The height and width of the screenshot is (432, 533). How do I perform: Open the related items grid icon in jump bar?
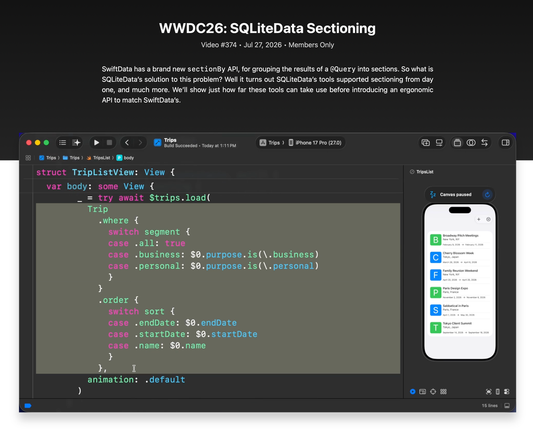28,158
